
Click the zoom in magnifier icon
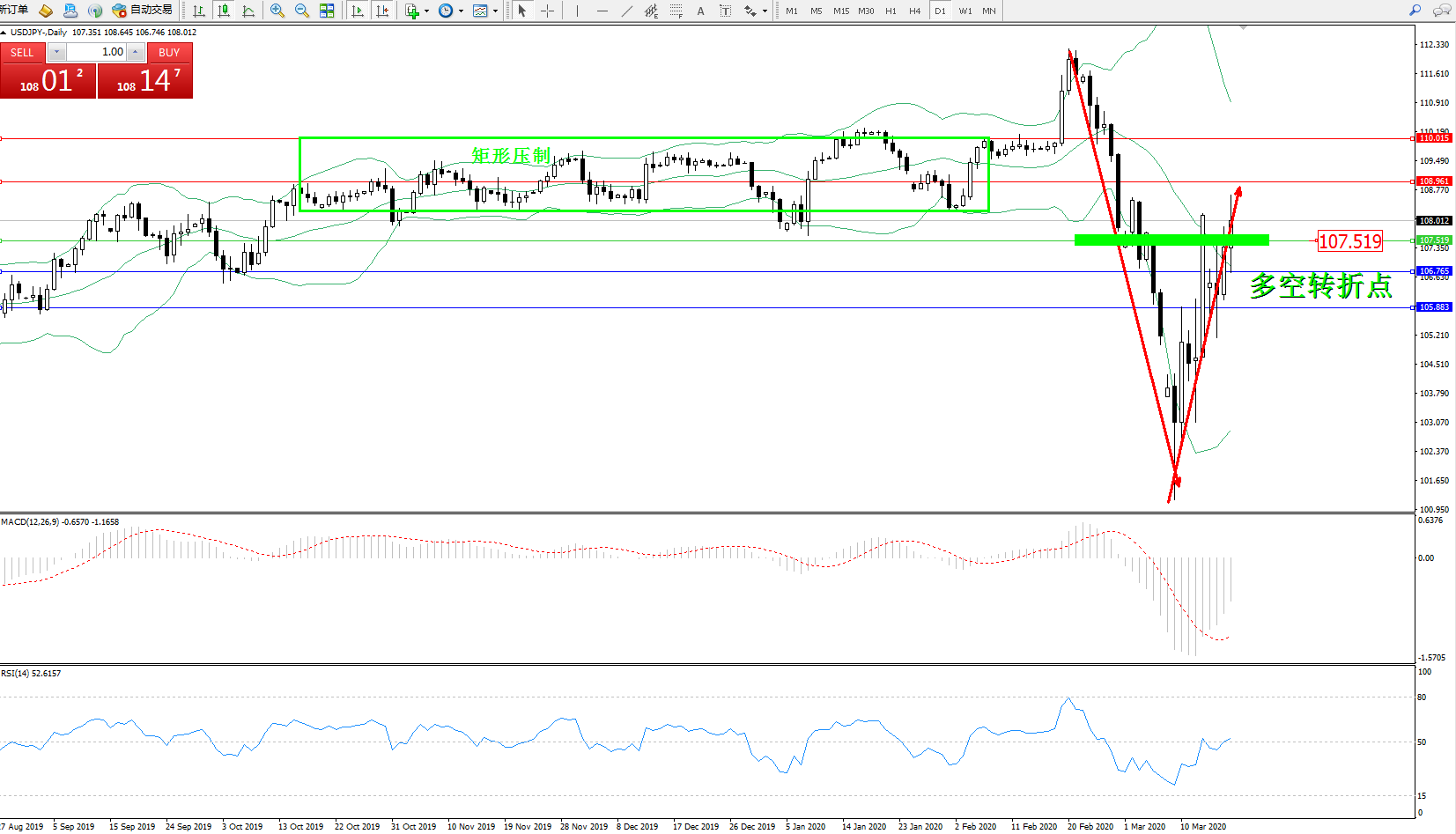[277, 11]
